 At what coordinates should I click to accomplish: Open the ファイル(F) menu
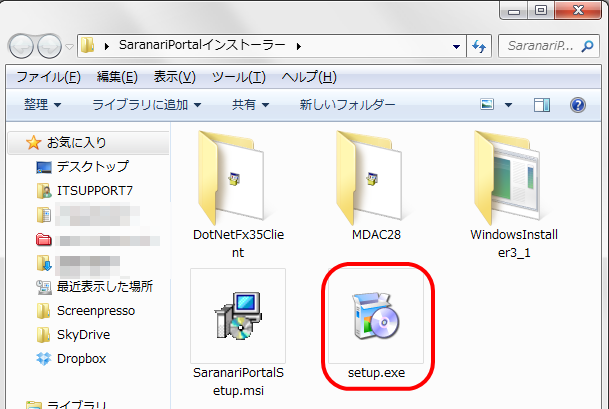tap(49, 77)
